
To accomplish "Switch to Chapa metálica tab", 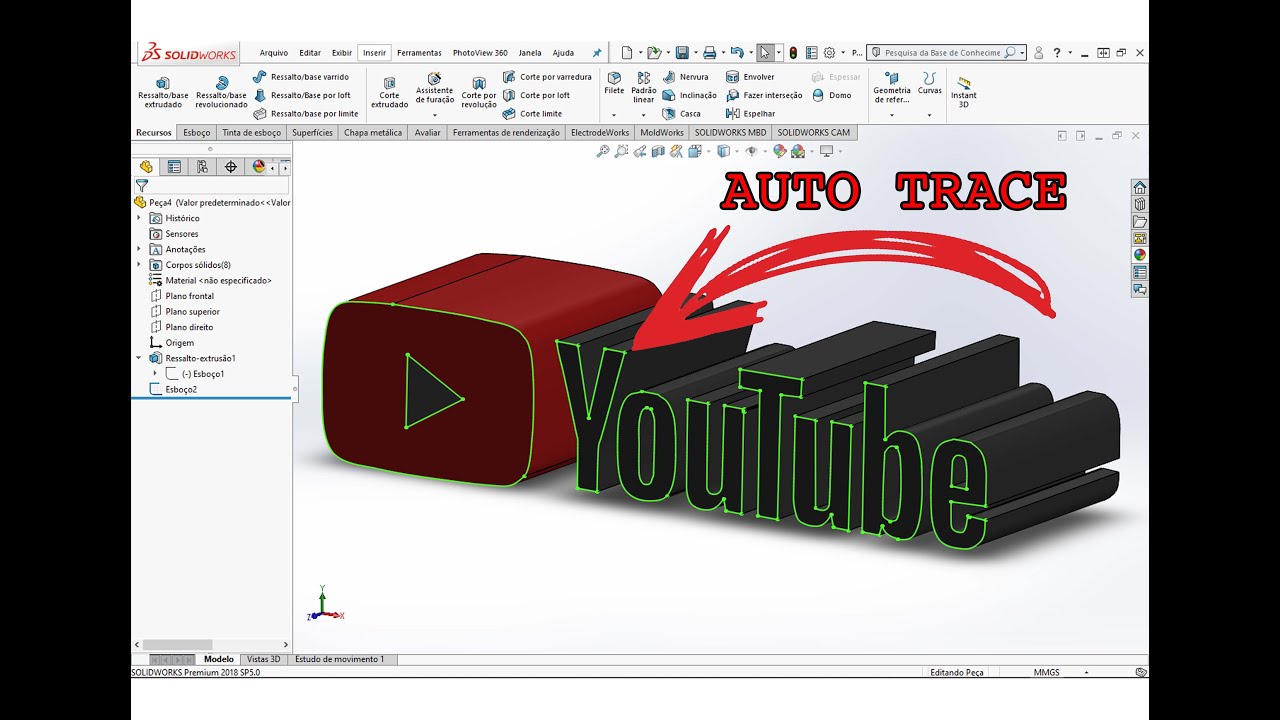I will coord(373,132).
